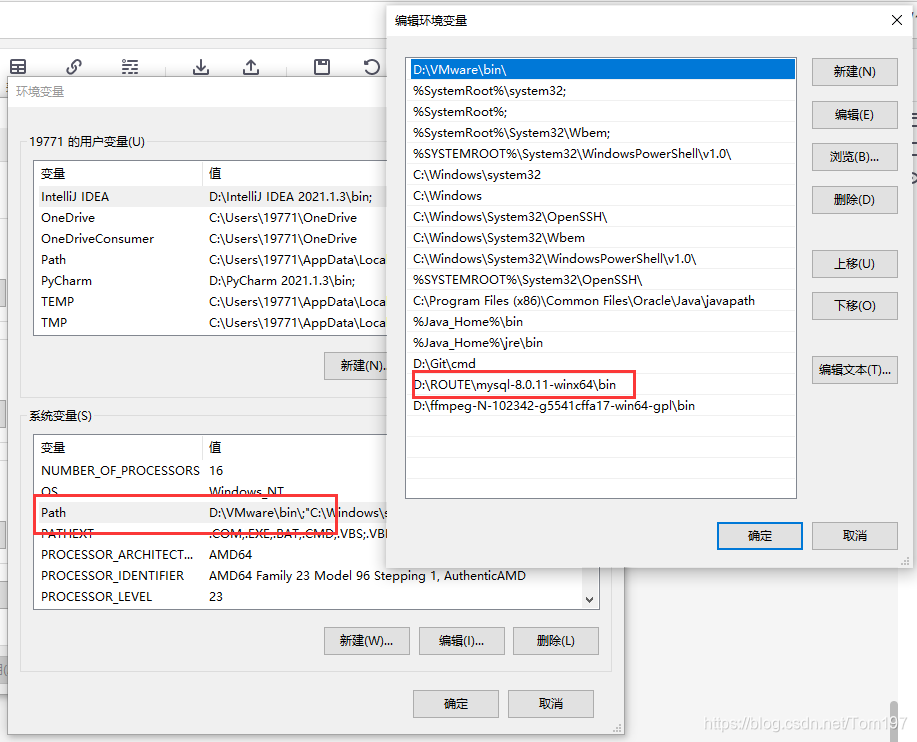
Task: Click the link icon in the background toolbar
Action: pyautogui.click(x=74, y=67)
